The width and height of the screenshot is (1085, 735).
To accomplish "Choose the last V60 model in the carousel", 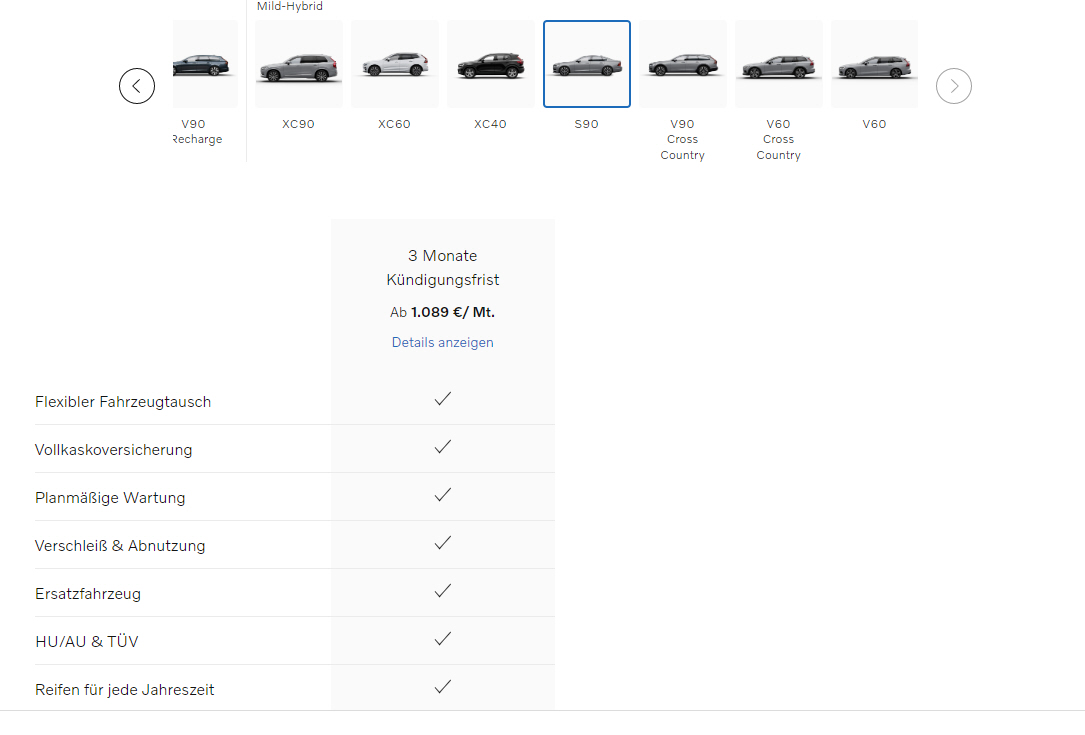I will point(874,65).
